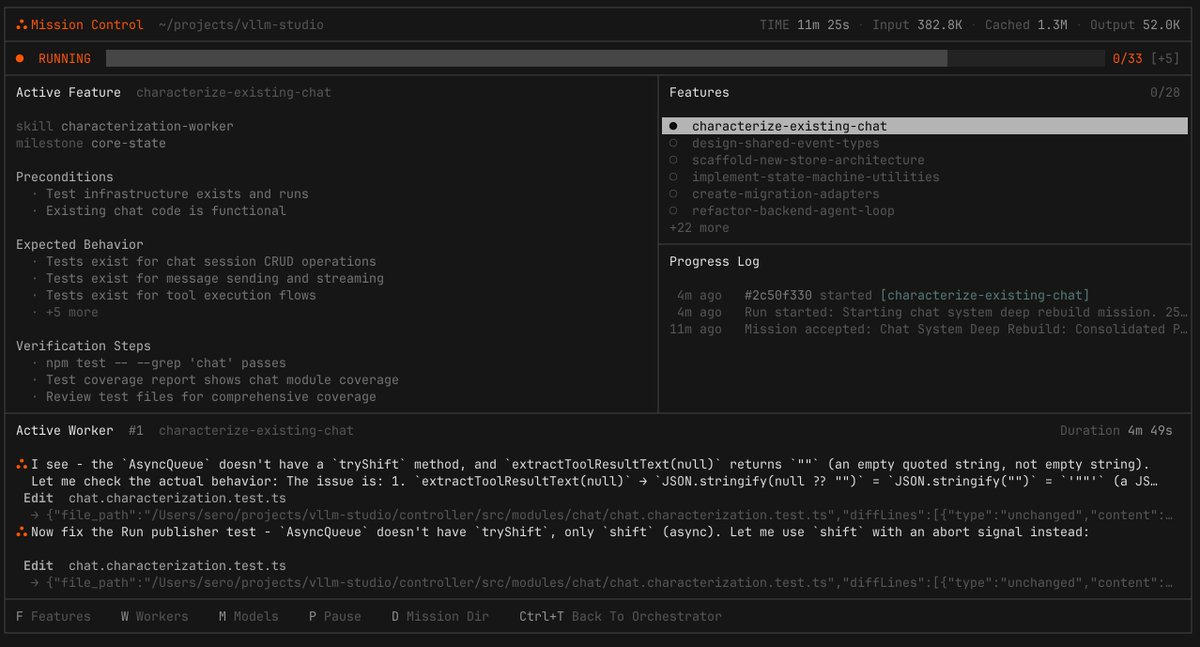The height and width of the screenshot is (647, 1200).
Task: Select design-shared-event-types feature
Action: point(787,143)
